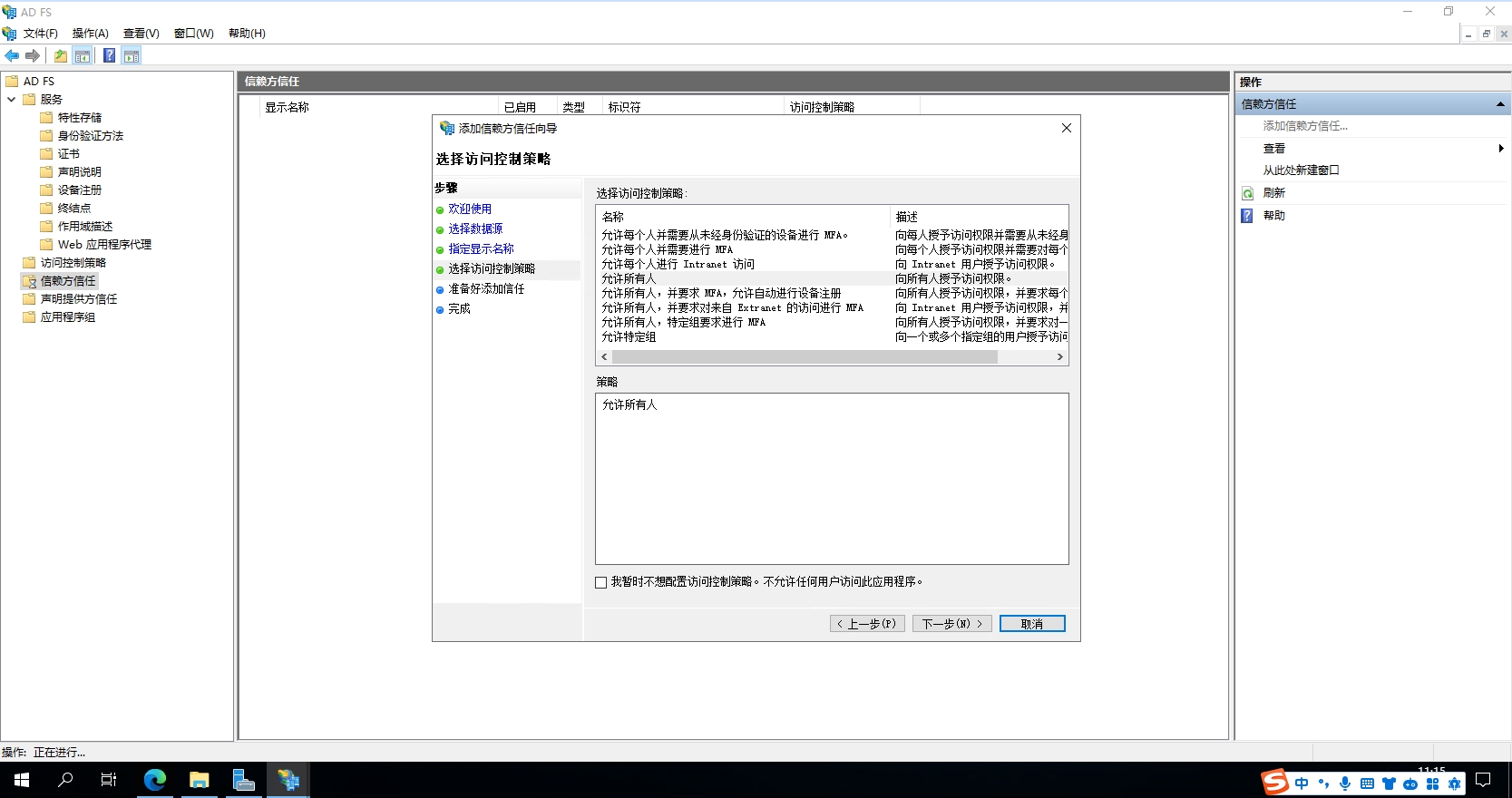The width and height of the screenshot is (1512, 798).
Task: Open the 查看(V) menu
Action: [141, 34]
